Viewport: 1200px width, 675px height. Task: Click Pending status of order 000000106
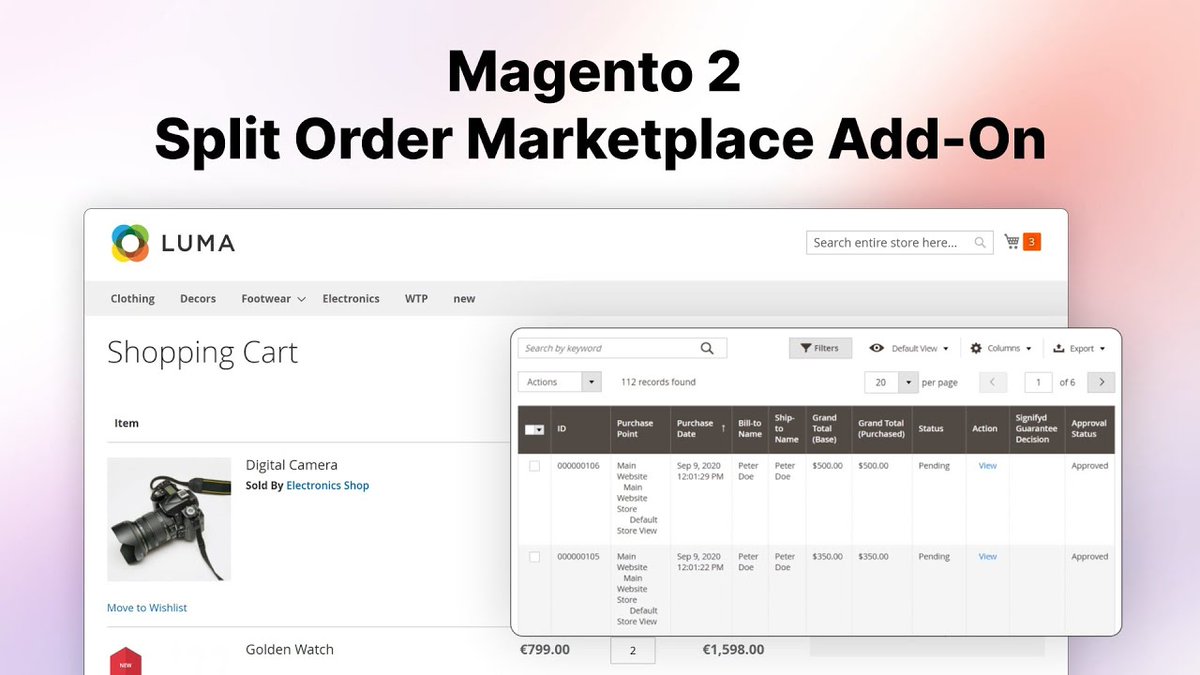[934, 466]
